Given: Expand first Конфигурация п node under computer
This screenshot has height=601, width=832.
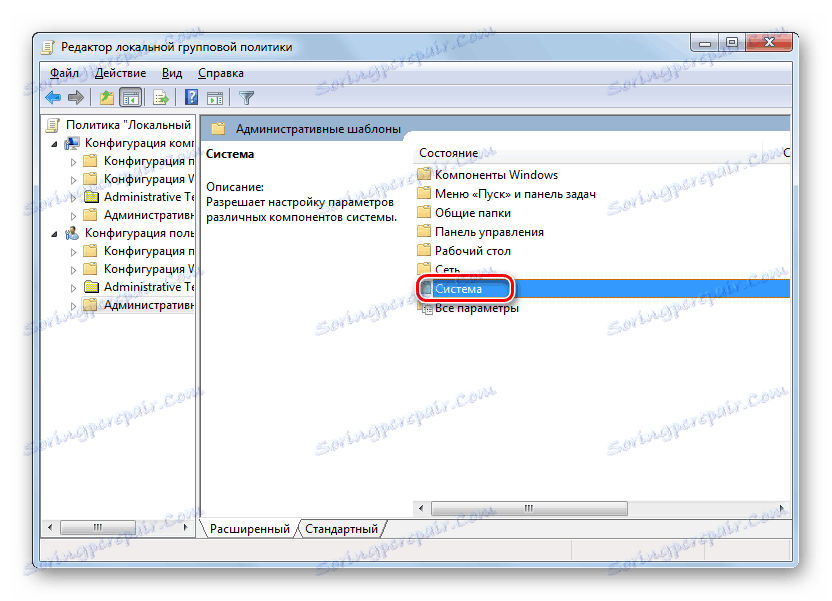Looking at the screenshot, I should pos(74,162).
